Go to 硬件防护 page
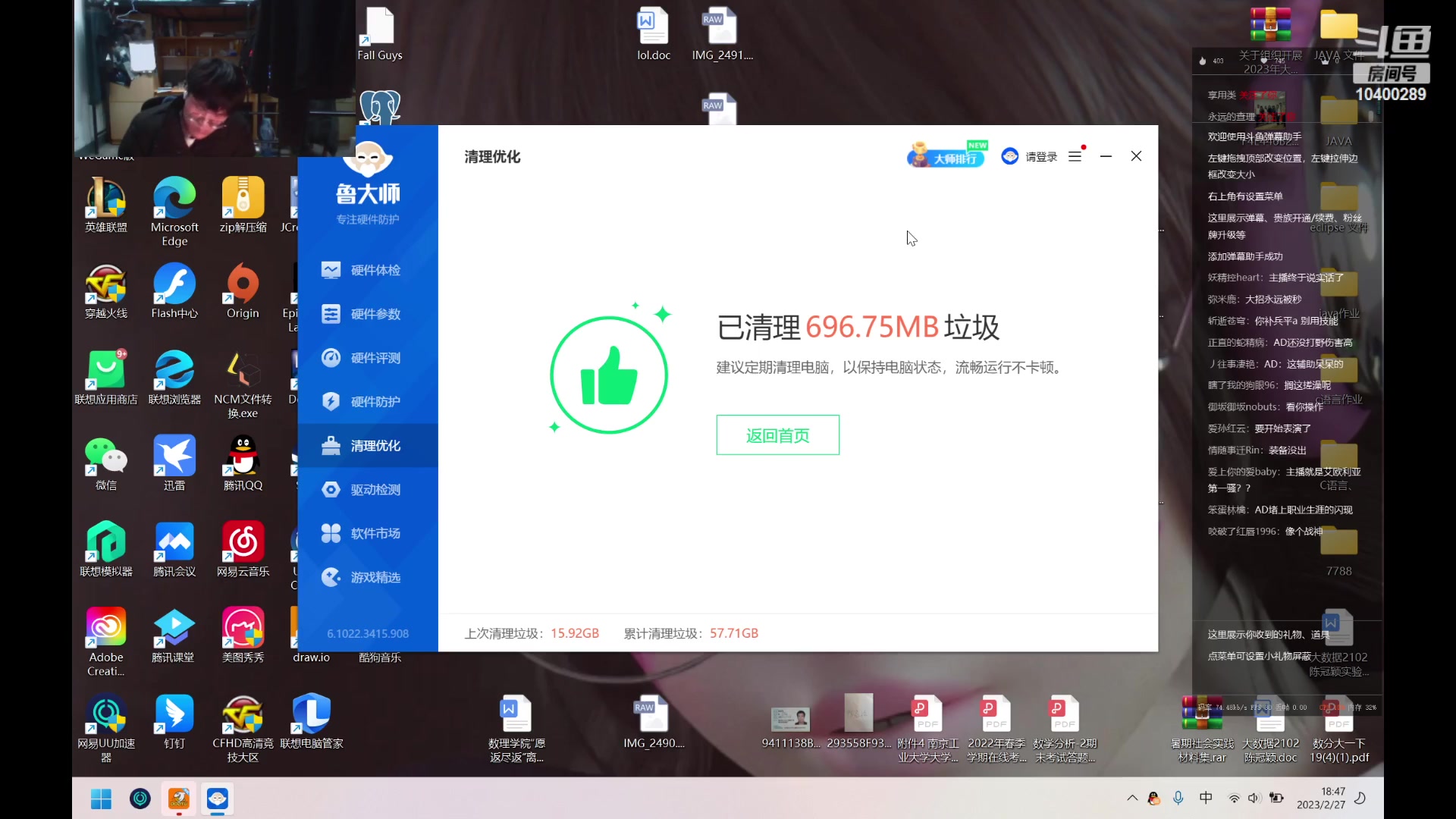This screenshot has width=1456, height=819. (x=368, y=402)
